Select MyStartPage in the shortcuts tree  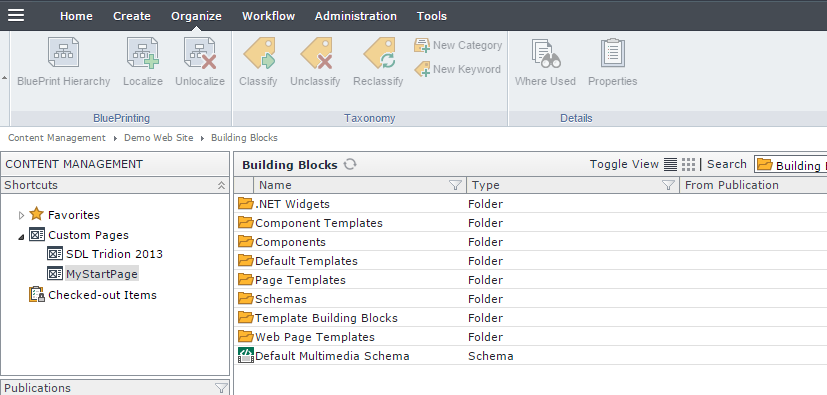(x=102, y=274)
